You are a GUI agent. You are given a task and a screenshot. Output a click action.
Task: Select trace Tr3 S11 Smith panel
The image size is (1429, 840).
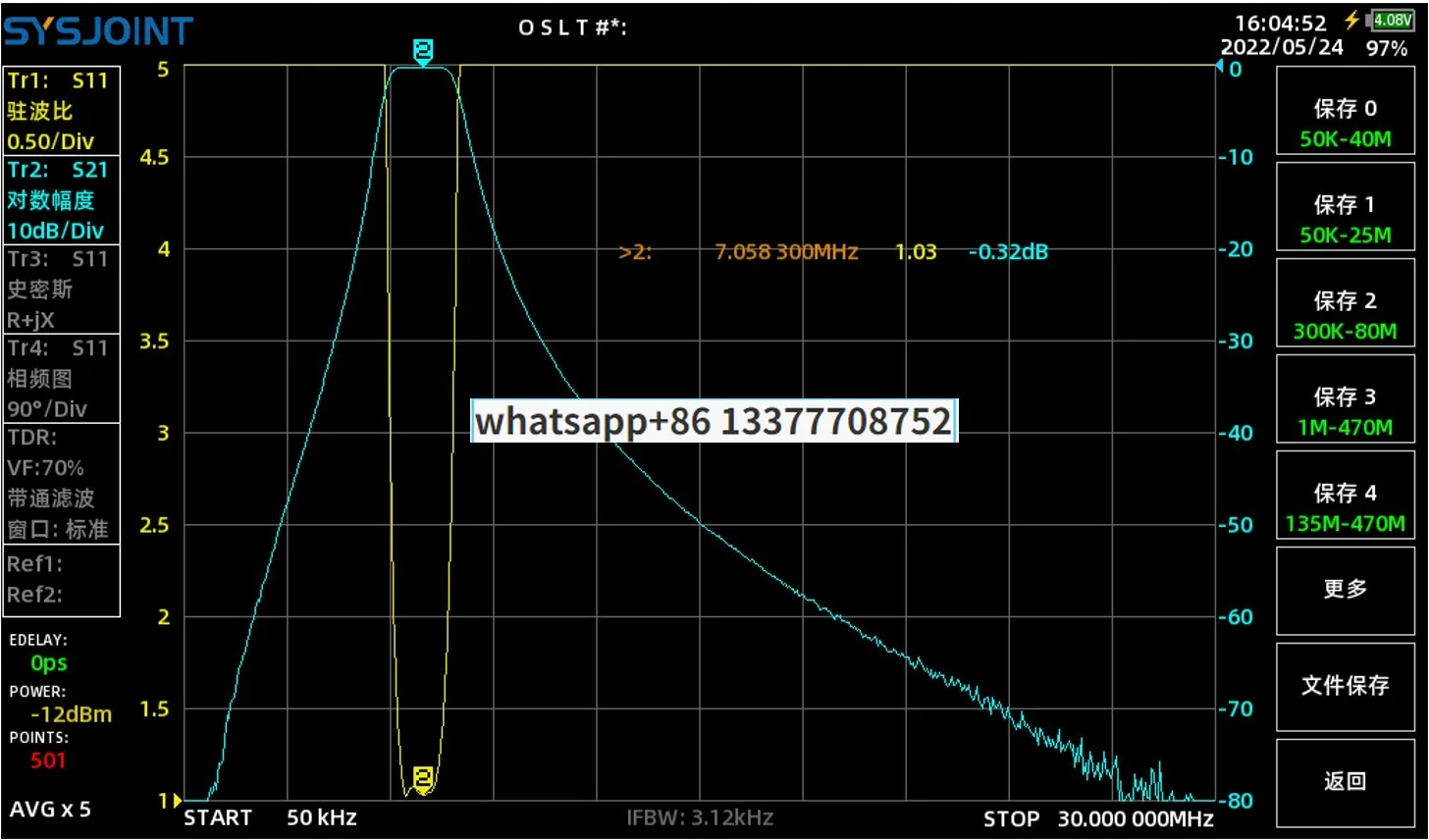tap(62, 289)
